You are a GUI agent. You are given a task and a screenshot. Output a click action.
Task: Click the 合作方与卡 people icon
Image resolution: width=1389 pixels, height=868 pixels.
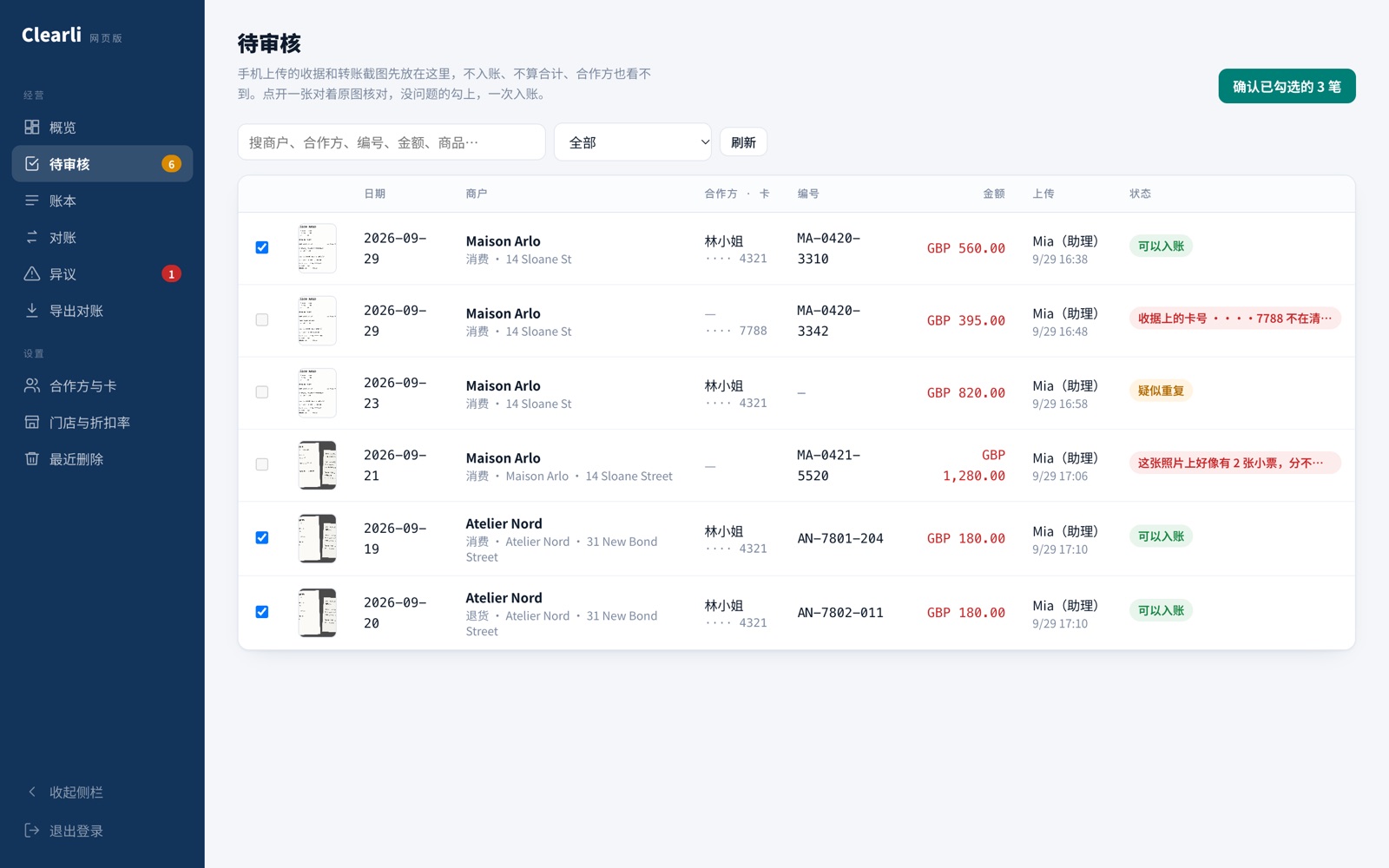coord(32,385)
